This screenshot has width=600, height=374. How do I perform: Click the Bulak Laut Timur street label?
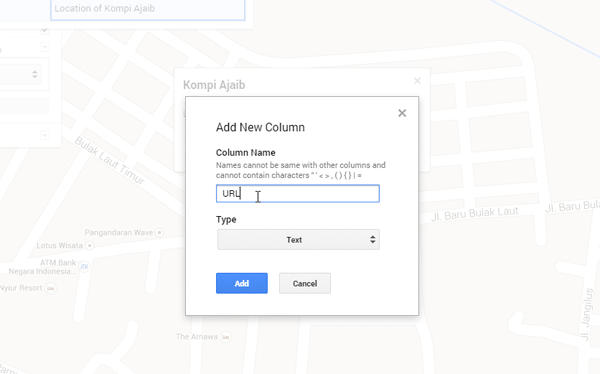click(x=109, y=160)
